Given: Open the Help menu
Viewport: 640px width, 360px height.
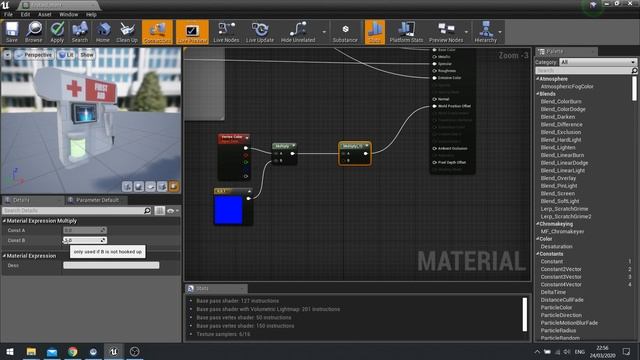Looking at the screenshot, I should 91,14.
